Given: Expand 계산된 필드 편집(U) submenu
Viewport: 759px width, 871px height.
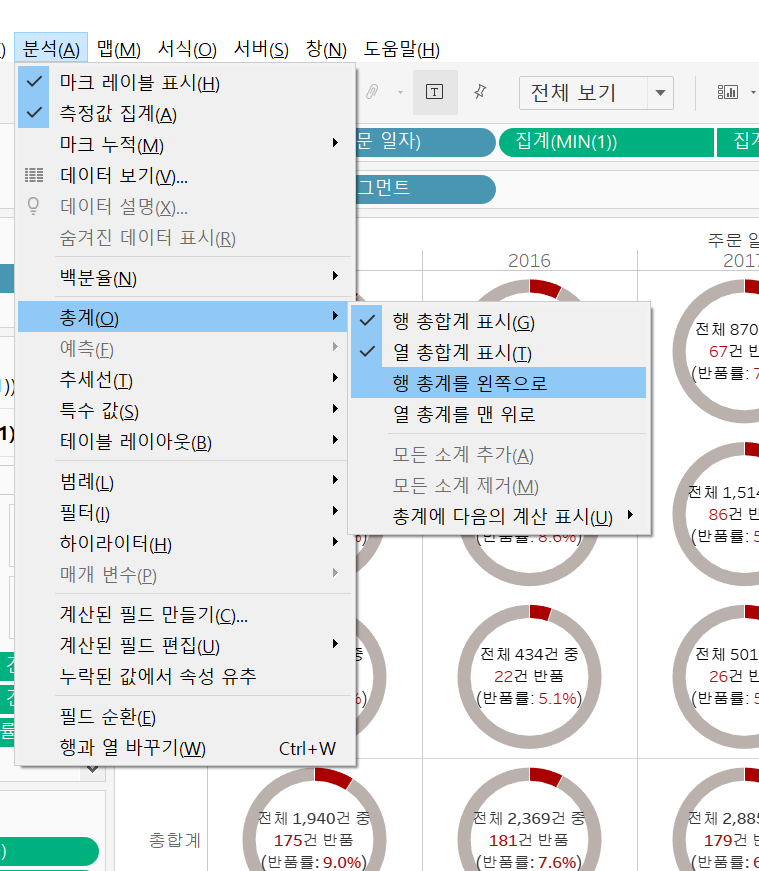Looking at the screenshot, I should point(186,645).
